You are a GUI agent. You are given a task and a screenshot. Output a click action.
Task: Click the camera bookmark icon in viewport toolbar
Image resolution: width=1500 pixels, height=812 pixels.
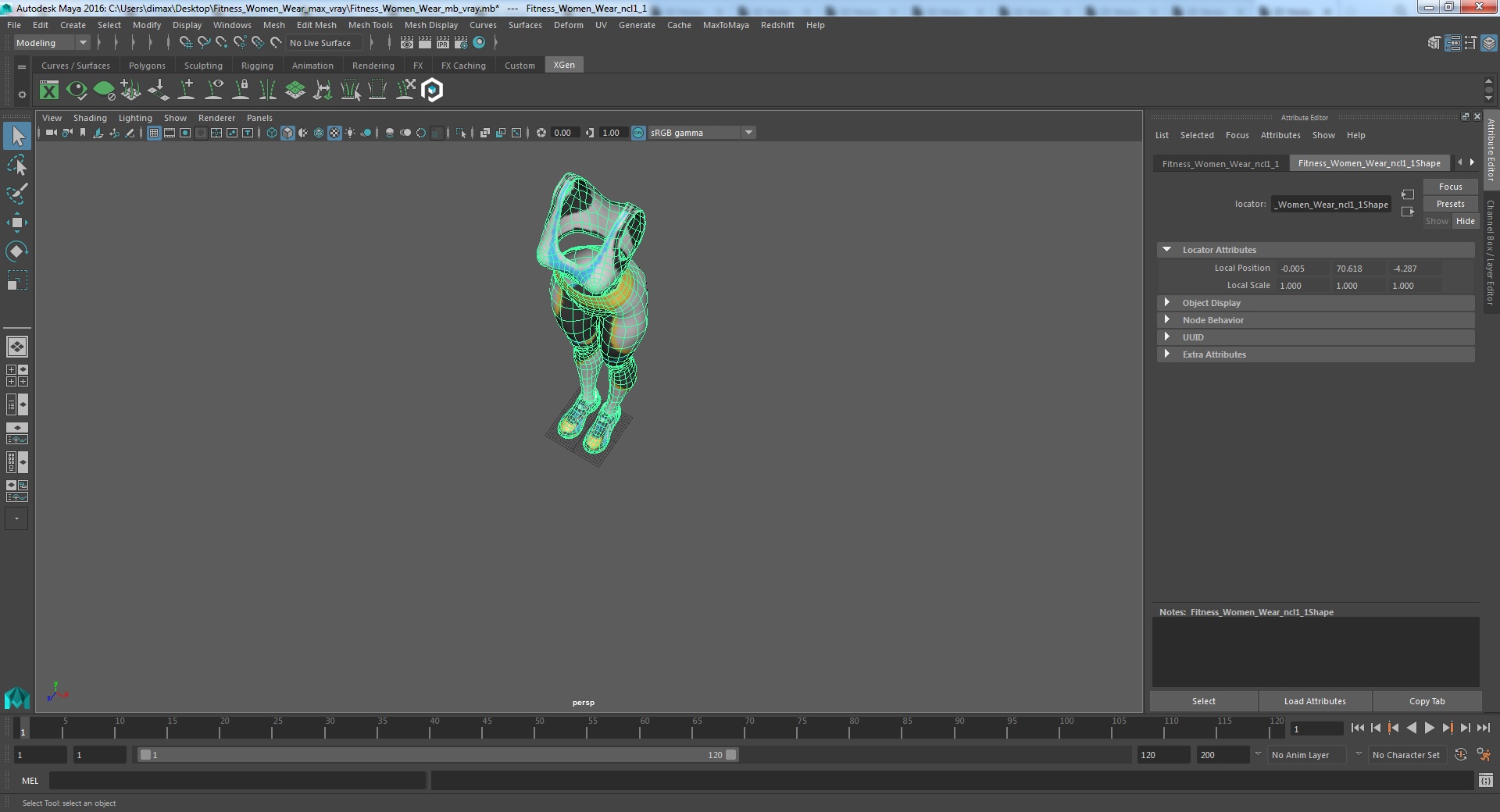tap(83, 133)
